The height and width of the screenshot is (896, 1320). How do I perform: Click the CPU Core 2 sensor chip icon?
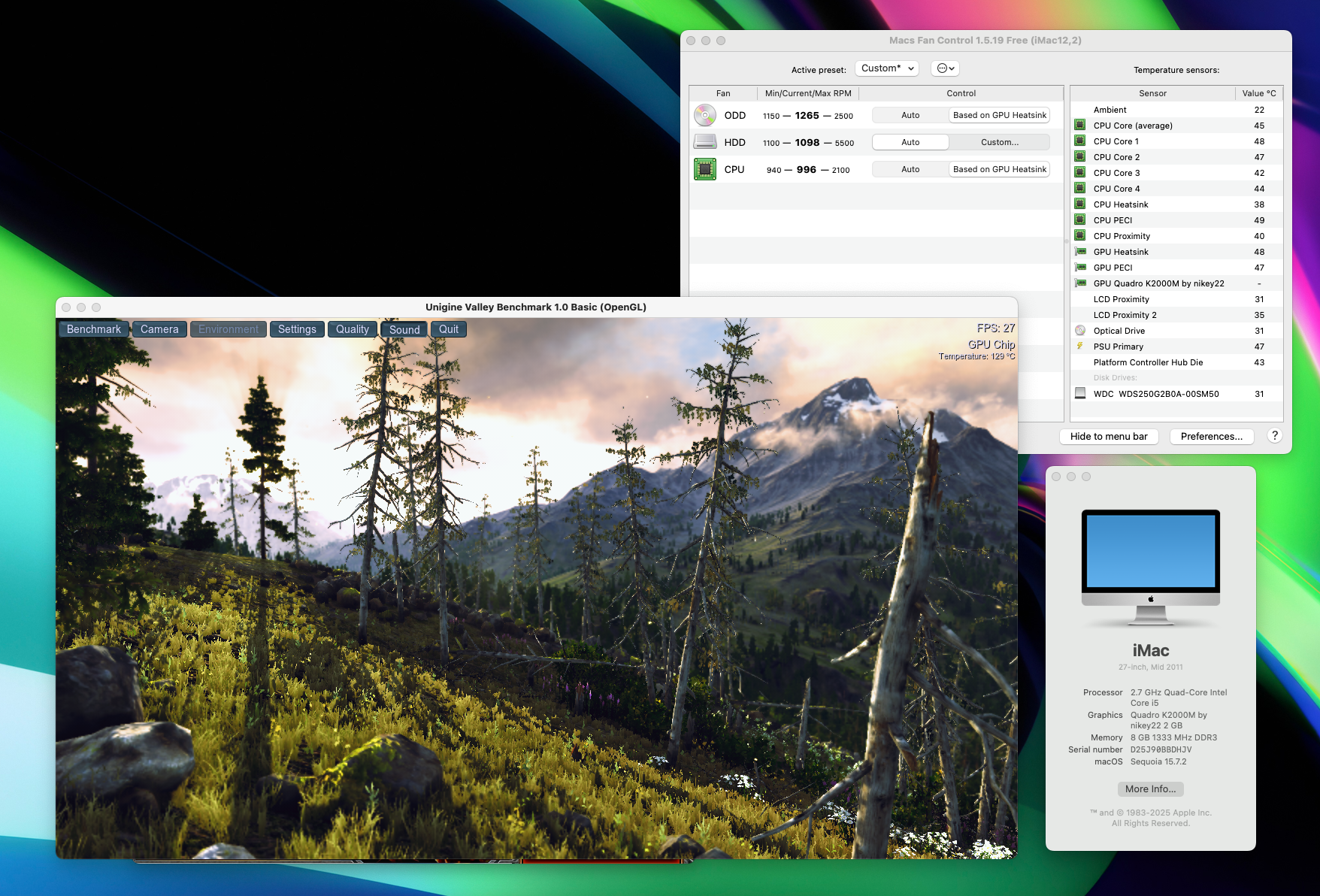point(1080,156)
